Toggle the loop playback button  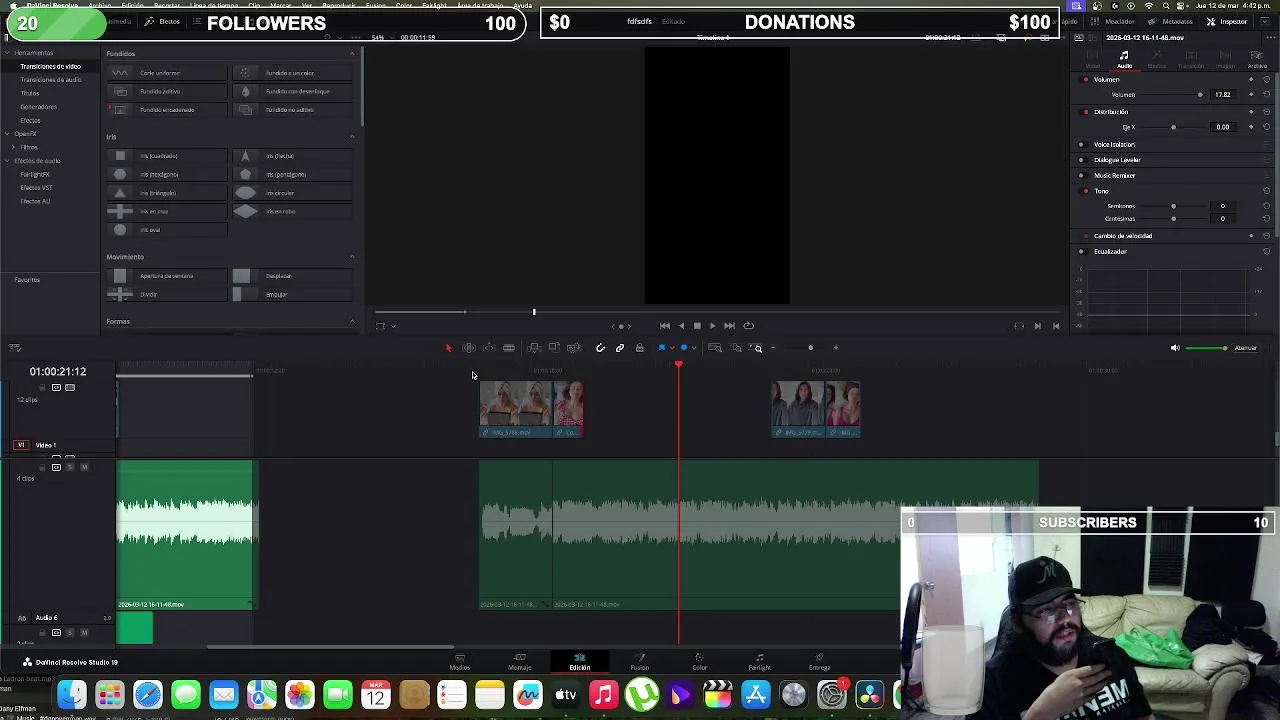coord(748,326)
